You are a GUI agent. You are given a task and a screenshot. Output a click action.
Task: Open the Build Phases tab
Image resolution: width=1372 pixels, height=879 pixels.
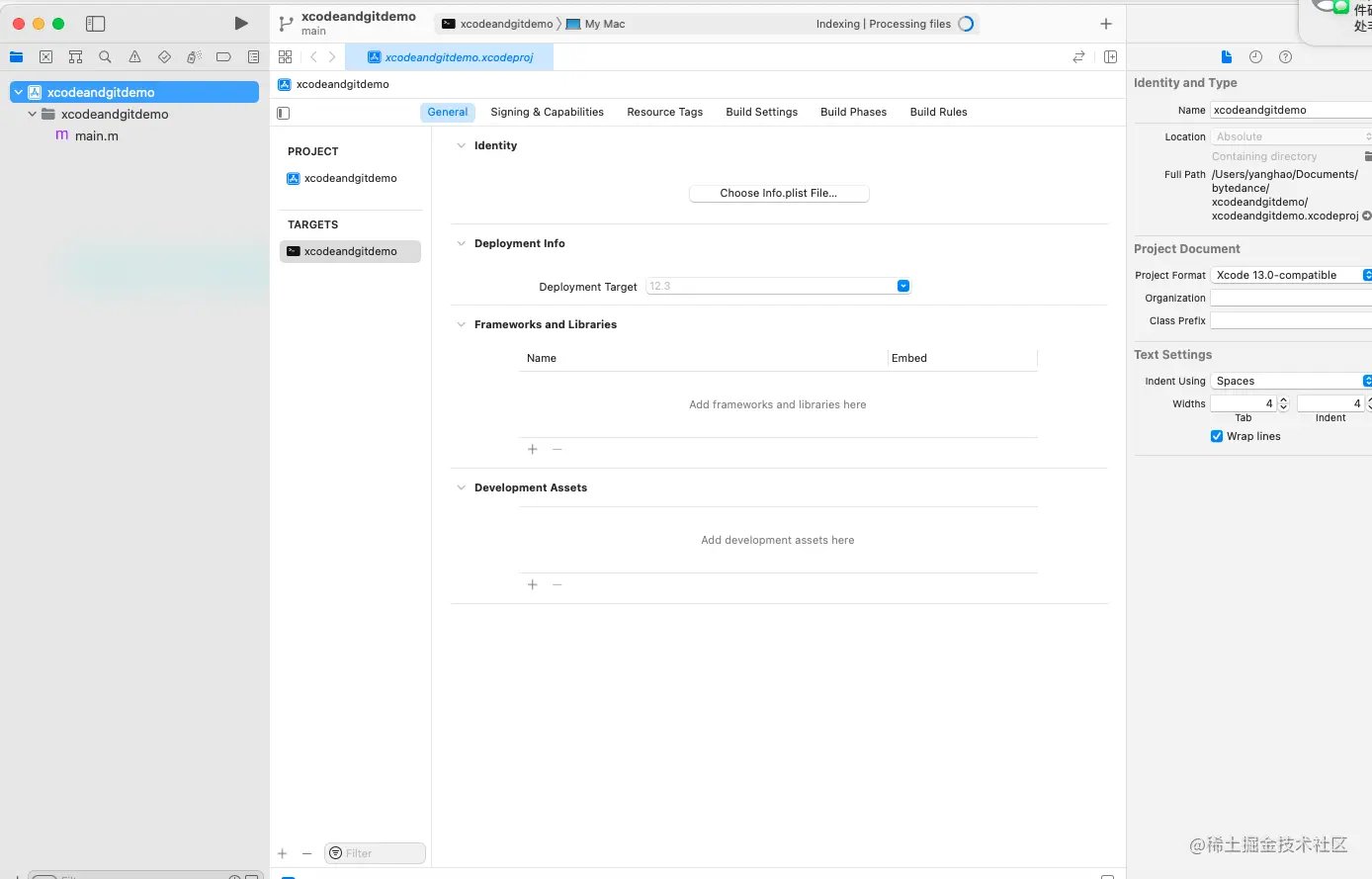pos(854,112)
